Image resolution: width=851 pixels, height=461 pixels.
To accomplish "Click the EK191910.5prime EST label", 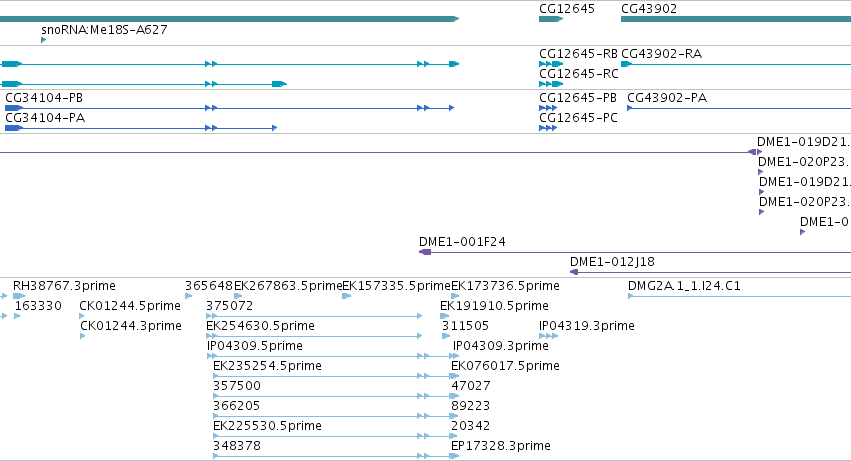I will [494, 306].
